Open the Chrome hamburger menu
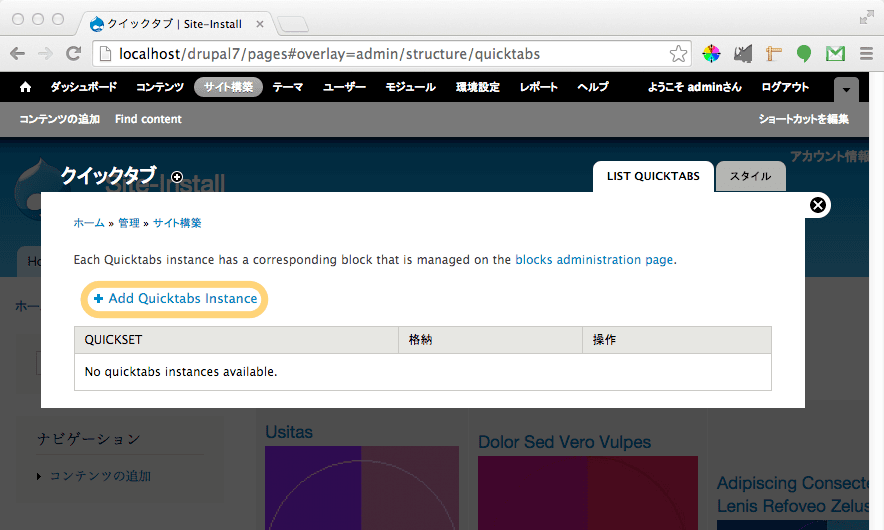The width and height of the screenshot is (884, 530). (x=867, y=54)
